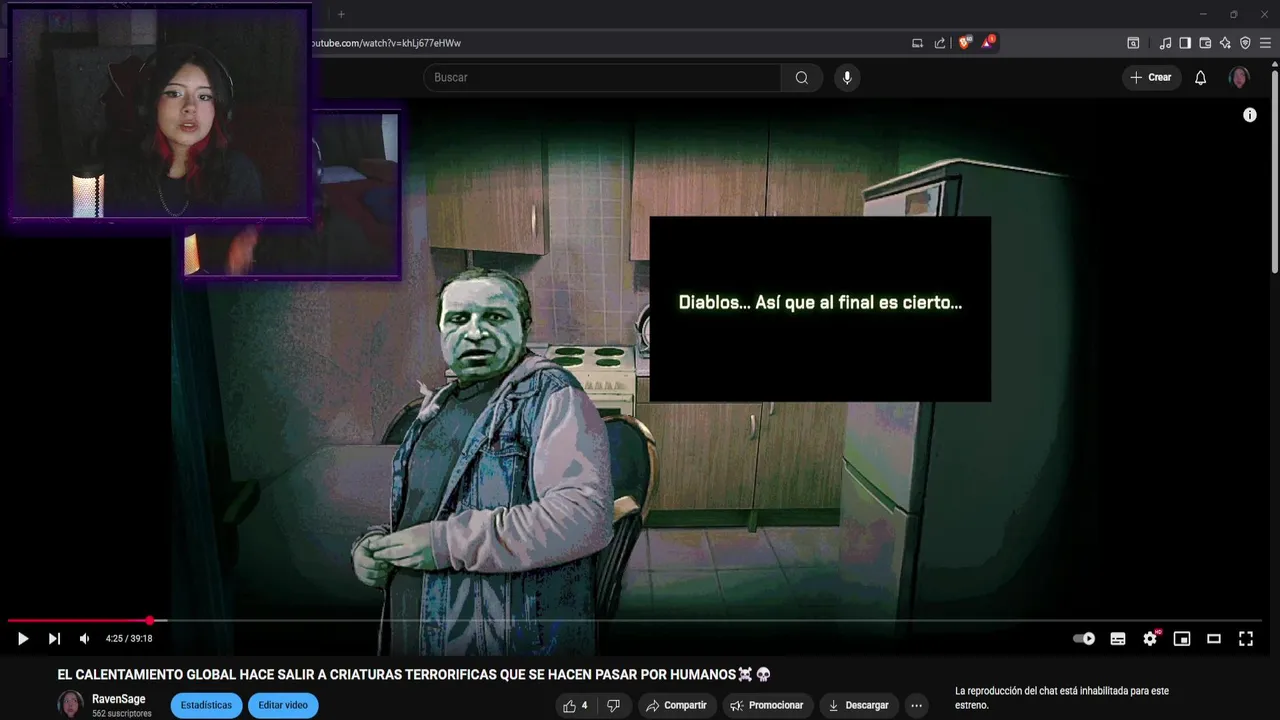Open the Brave Shields lion icon

[x=965, y=43]
